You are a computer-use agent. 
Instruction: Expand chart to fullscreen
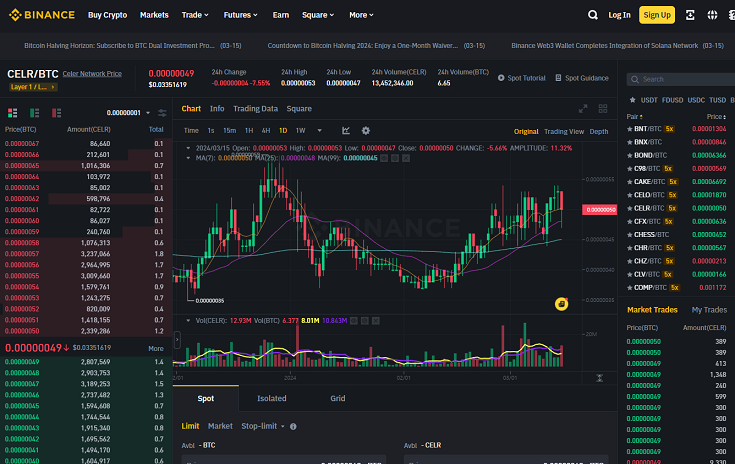[x=583, y=109]
